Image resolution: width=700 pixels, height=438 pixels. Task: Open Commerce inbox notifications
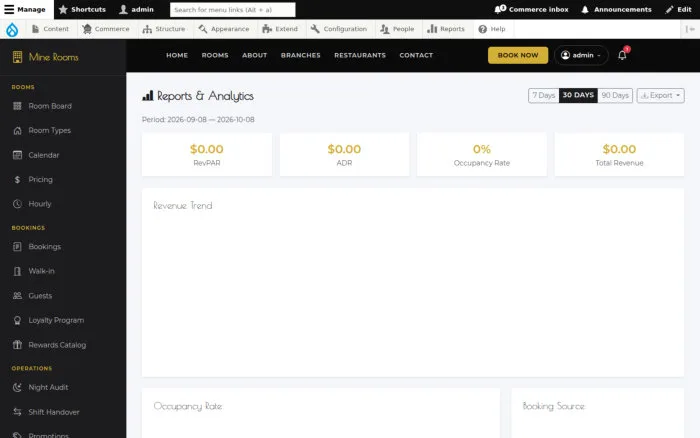click(x=531, y=9)
